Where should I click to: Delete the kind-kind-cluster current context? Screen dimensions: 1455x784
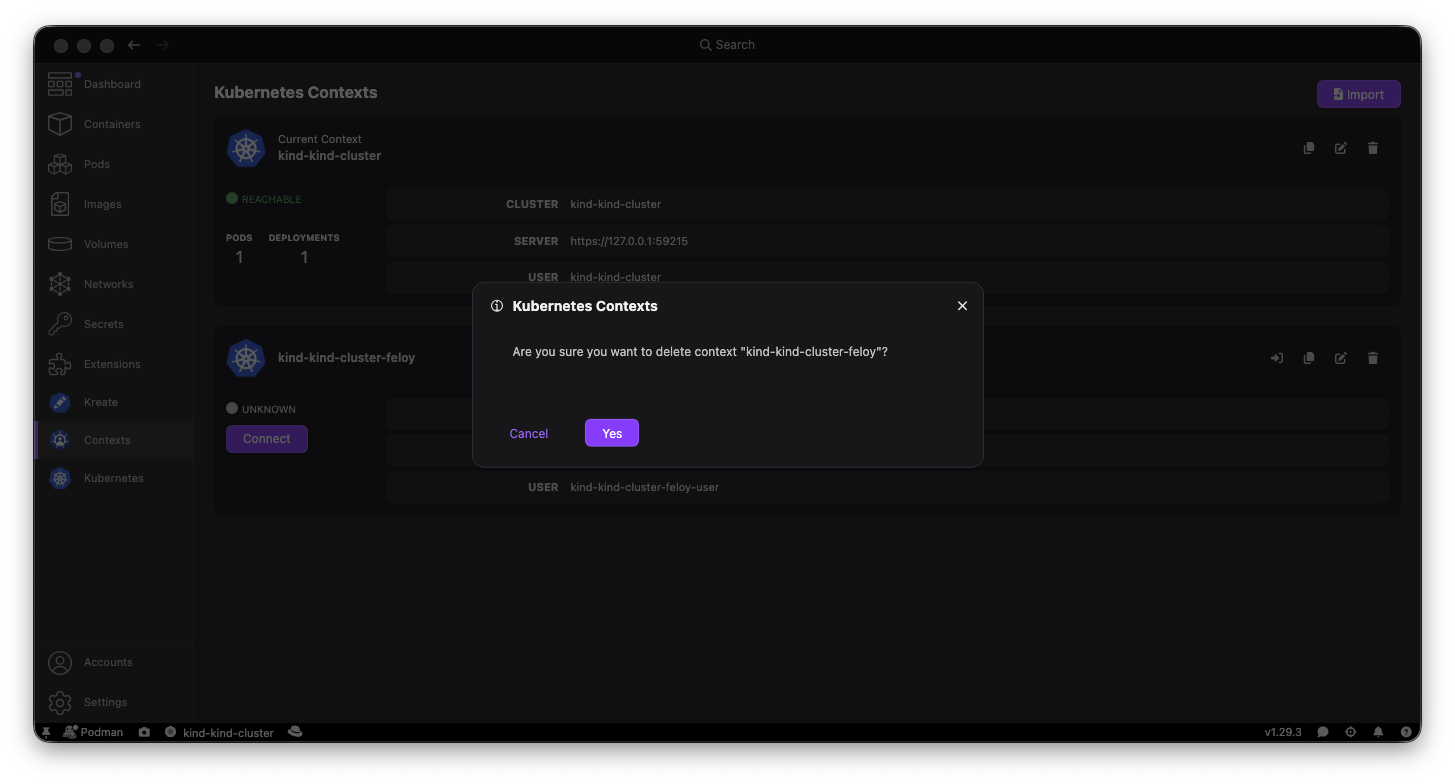1373,148
